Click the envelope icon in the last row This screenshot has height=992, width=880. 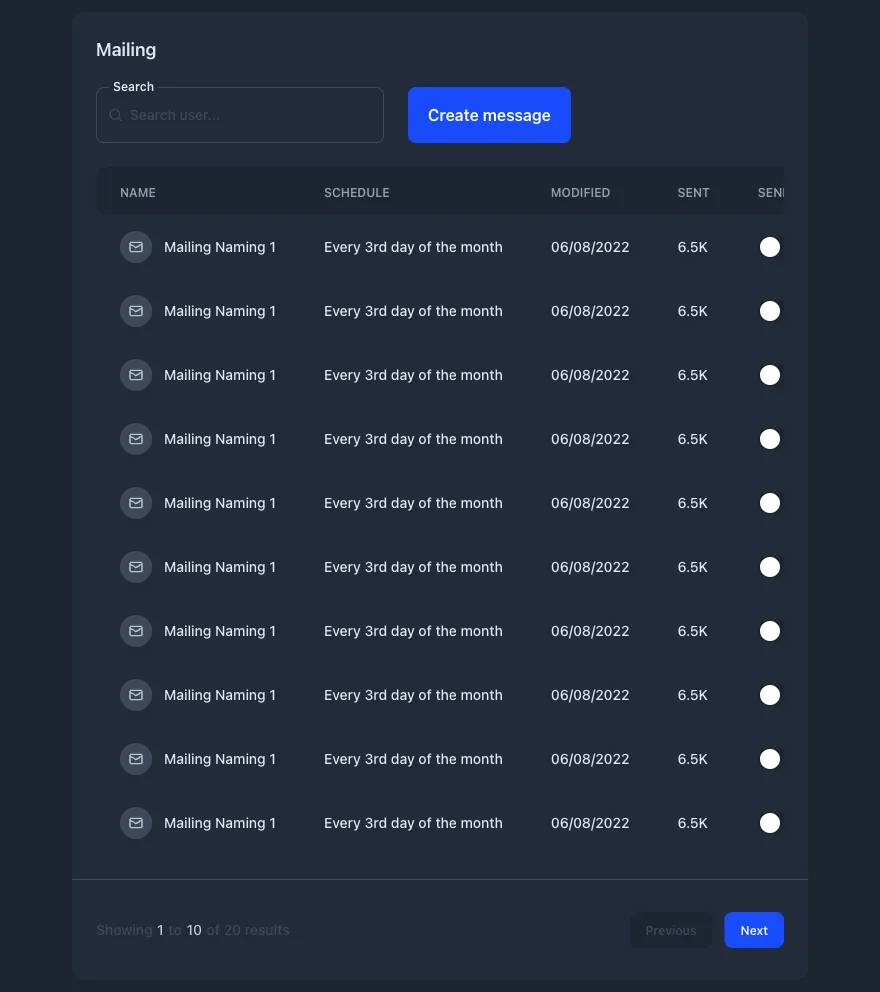click(x=136, y=823)
